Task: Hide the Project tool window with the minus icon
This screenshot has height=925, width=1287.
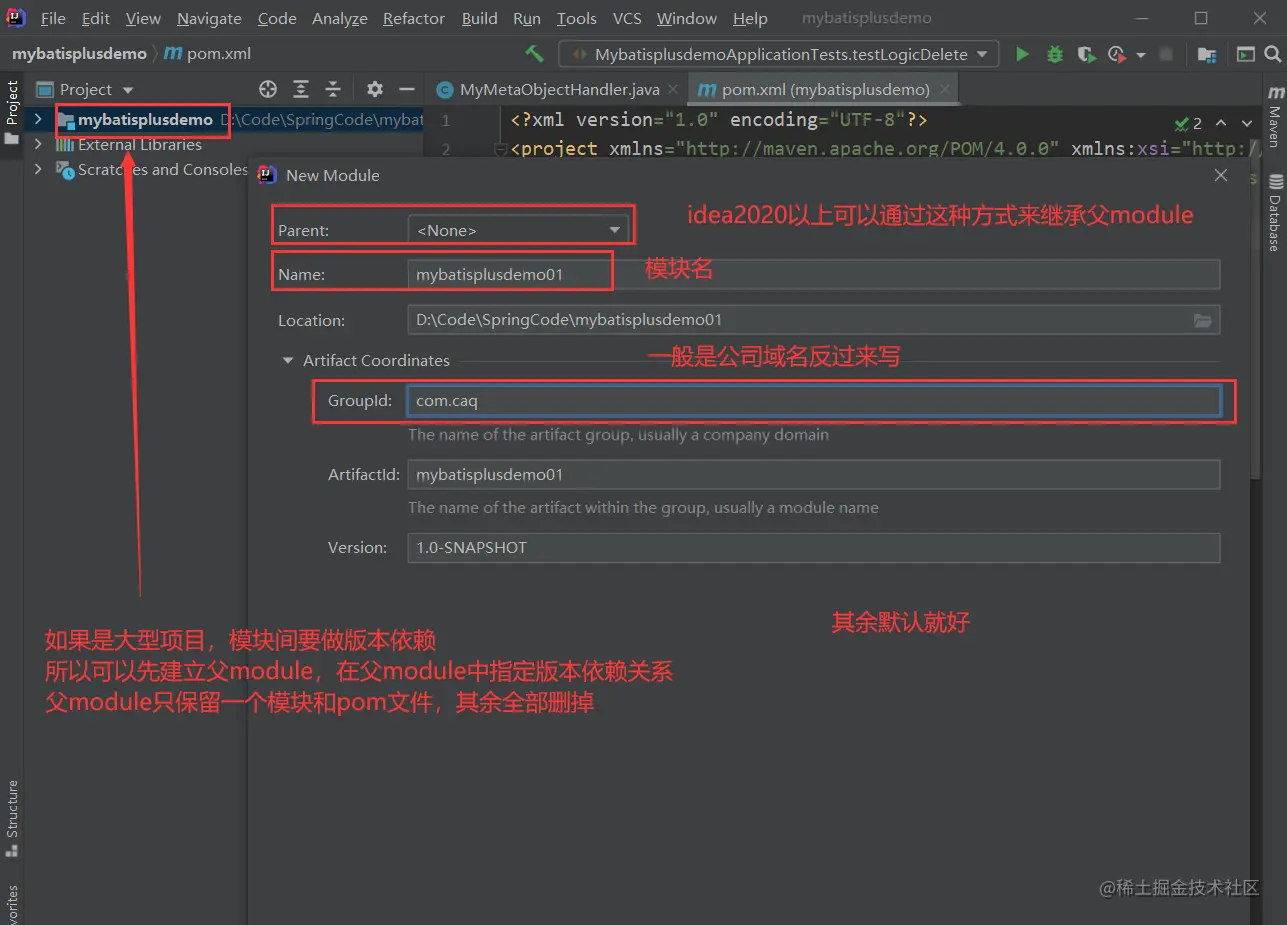Action: click(x=407, y=89)
